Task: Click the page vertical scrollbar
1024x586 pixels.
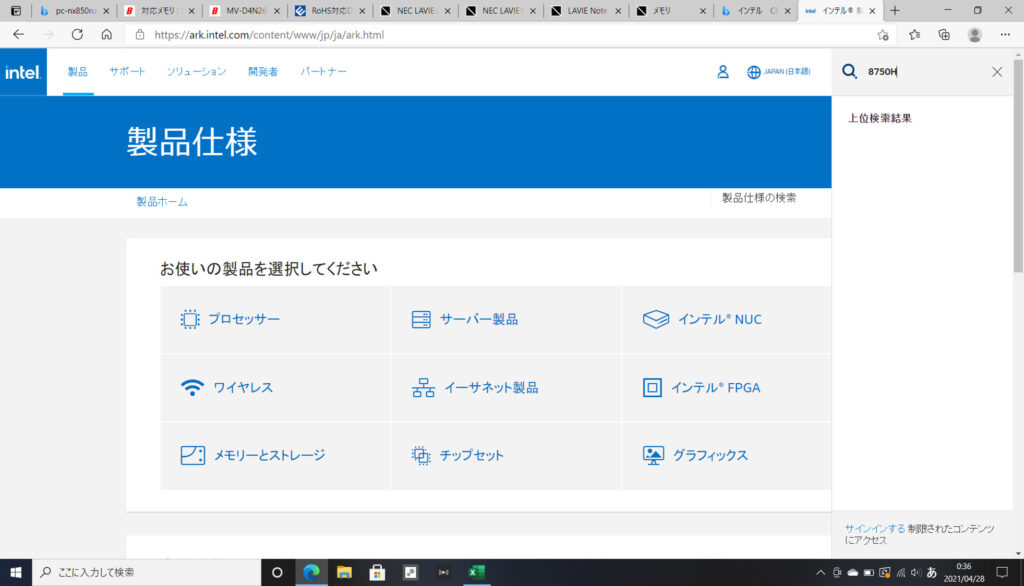Action: coord(1018,300)
